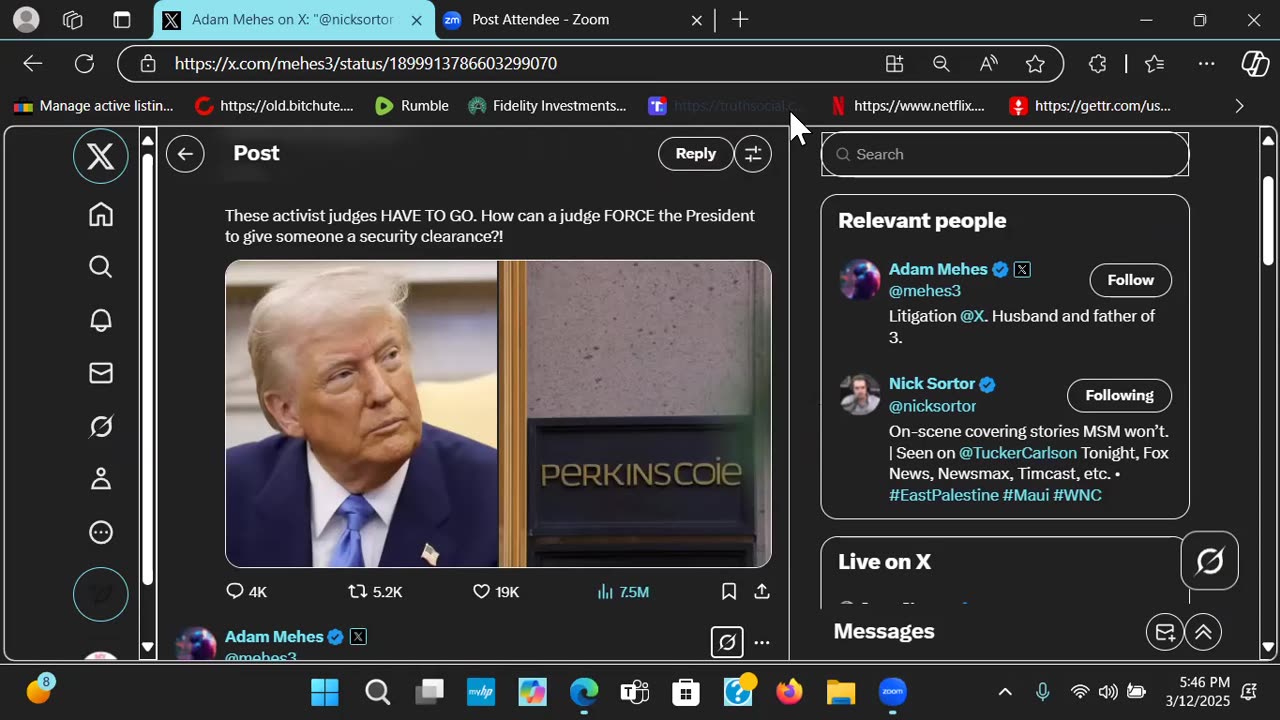1280x720 pixels.
Task: Open Zoom from taskbar
Action: pyautogui.click(x=892, y=691)
